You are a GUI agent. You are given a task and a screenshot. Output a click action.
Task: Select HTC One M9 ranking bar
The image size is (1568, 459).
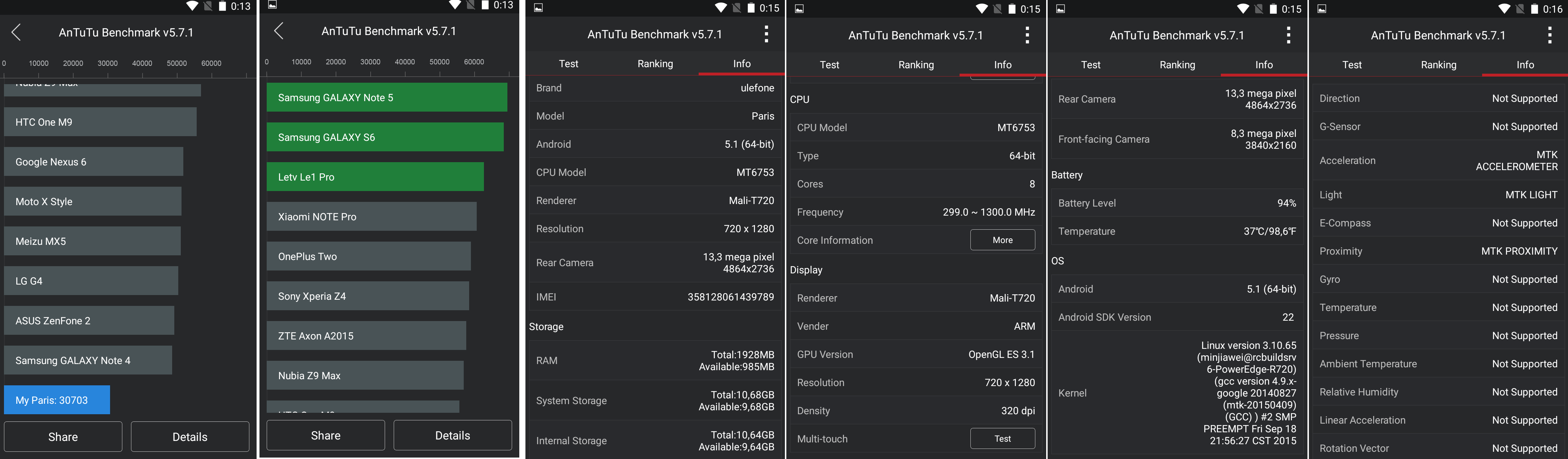[100, 122]
